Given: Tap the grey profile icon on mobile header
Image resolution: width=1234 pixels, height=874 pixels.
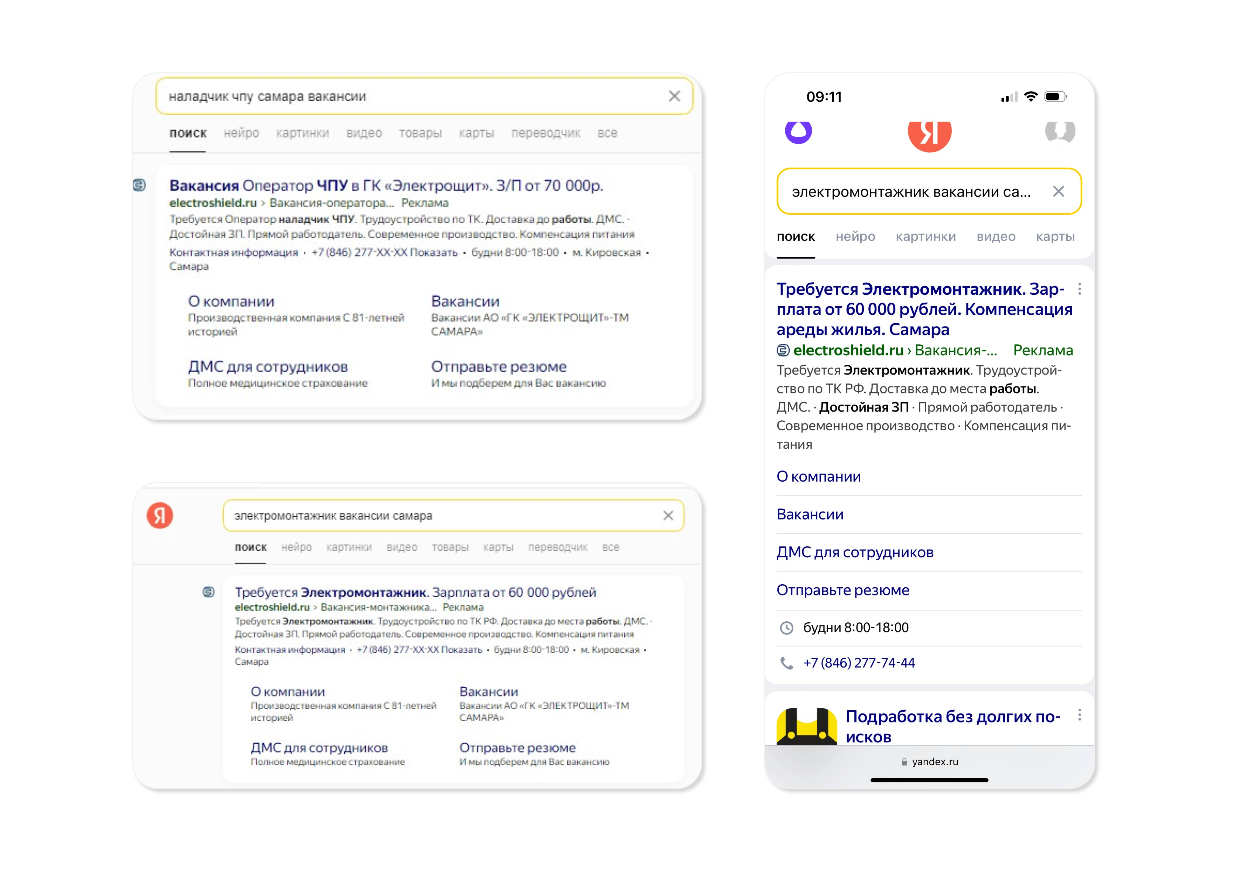Looking at the screenshot, I should click(x=1059, y=131).
